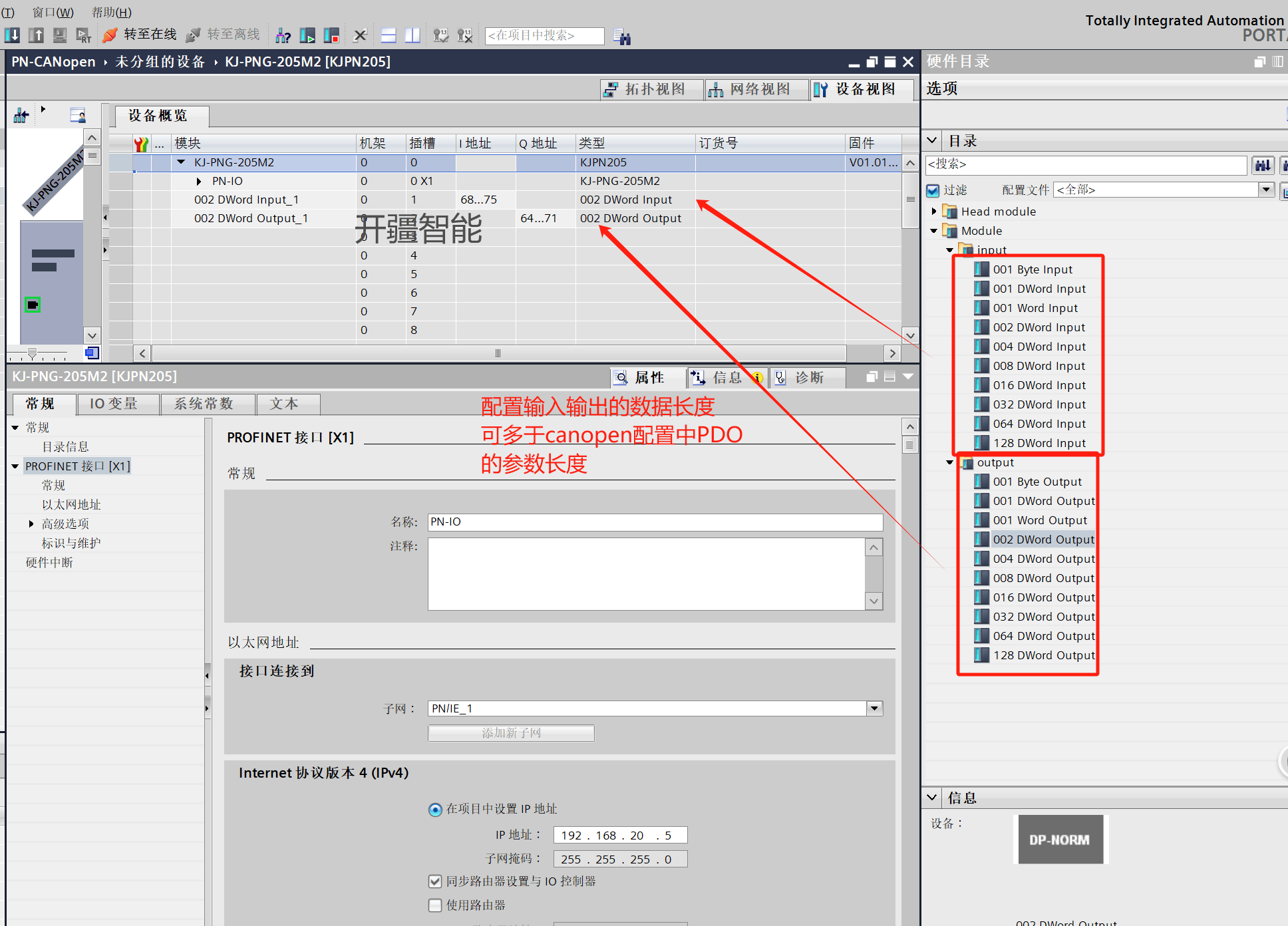
Task: Expand 高级选项 in properties tree
Action: 31,524
